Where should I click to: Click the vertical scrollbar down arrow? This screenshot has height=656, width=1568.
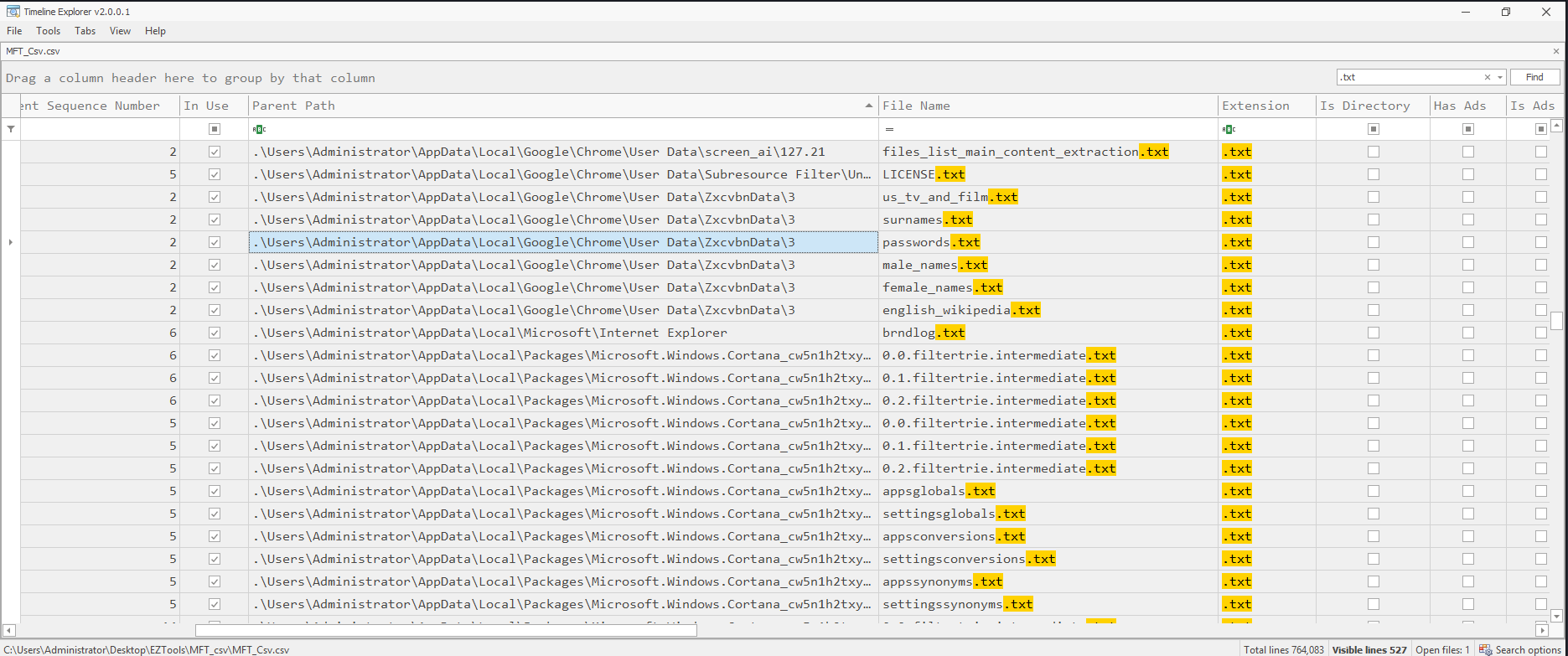point(1557,616)
